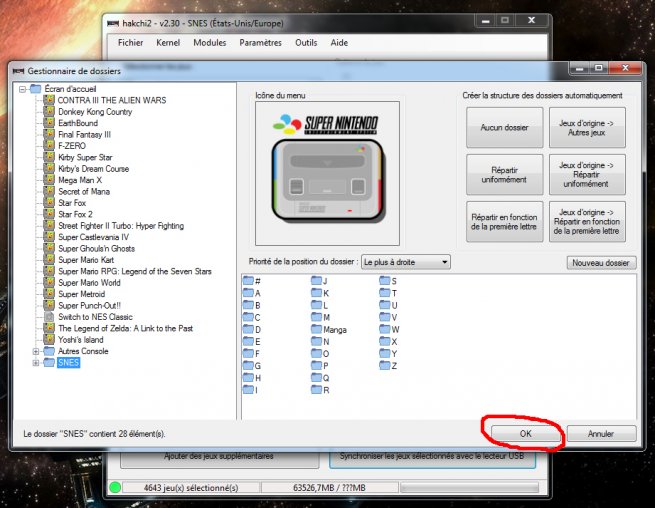Open the folder position priority dropdown
Image resolution: width=655 pixels, height=508 pixels.
pyautogui.click(x=406, y=262)
